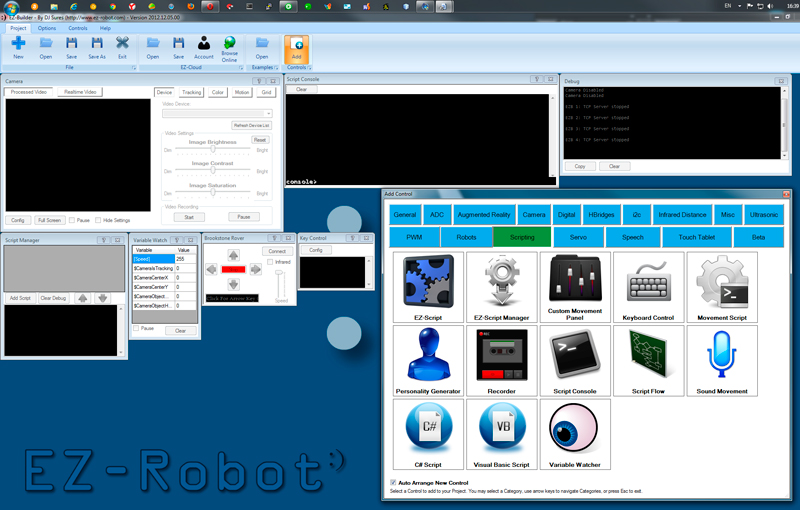Open the Help menu

pos(105,28)
